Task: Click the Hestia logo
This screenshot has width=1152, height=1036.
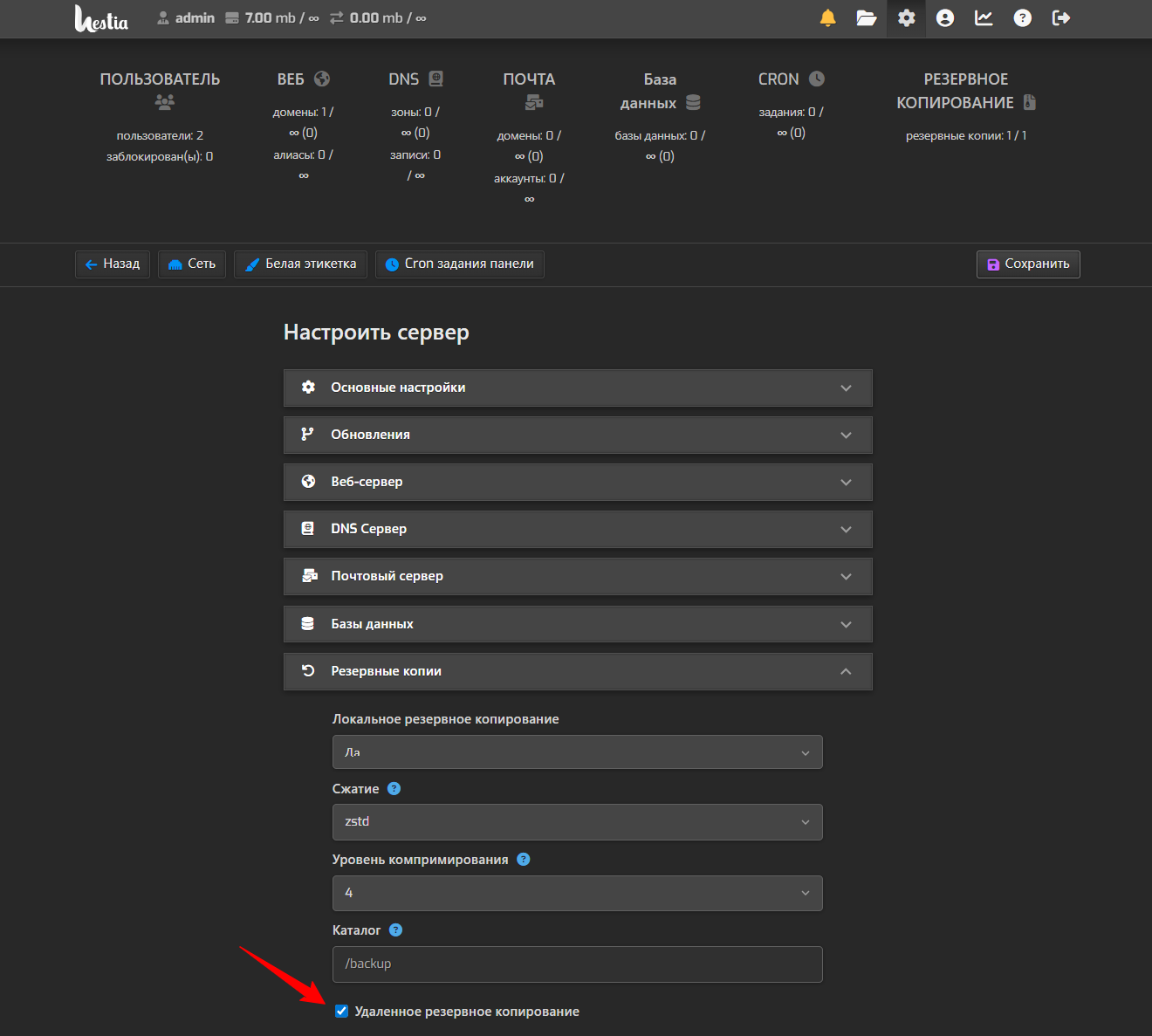Action: click(101, 18)
